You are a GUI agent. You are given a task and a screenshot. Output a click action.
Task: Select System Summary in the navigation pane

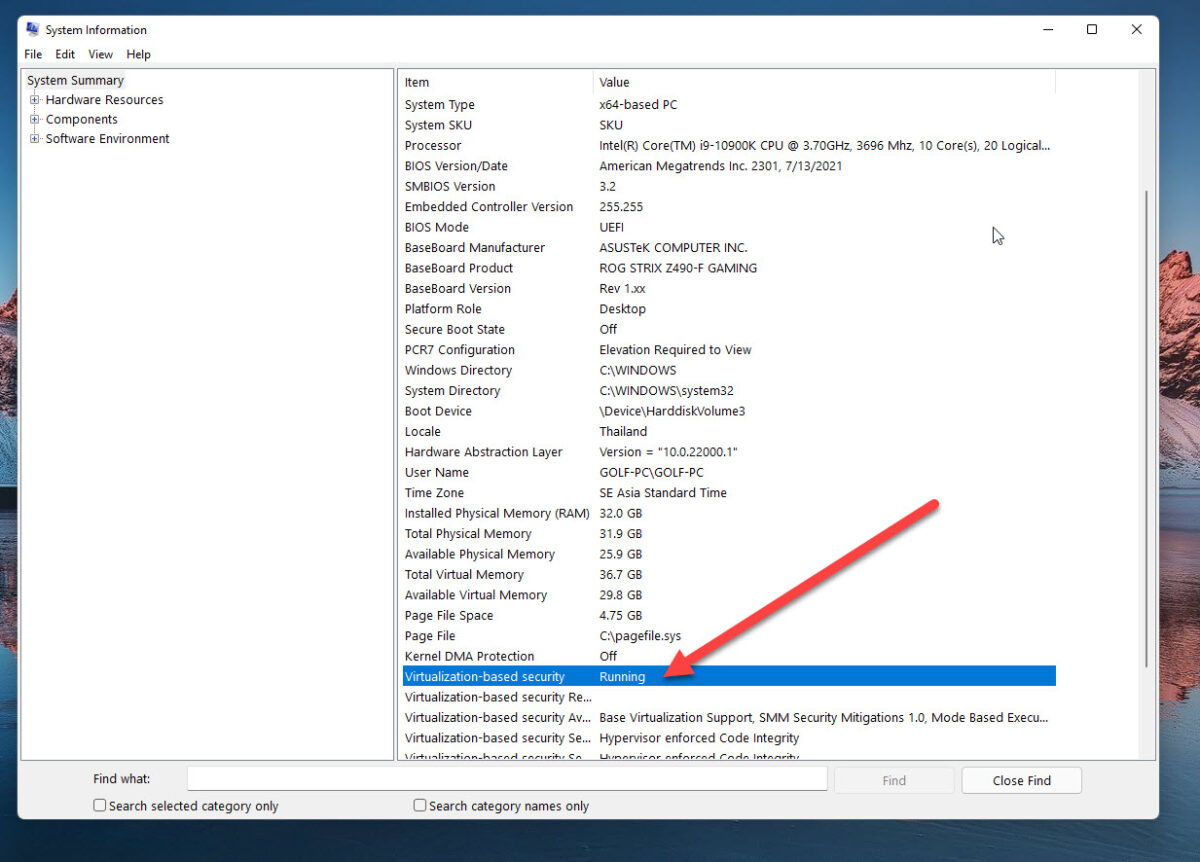point(75,80)
